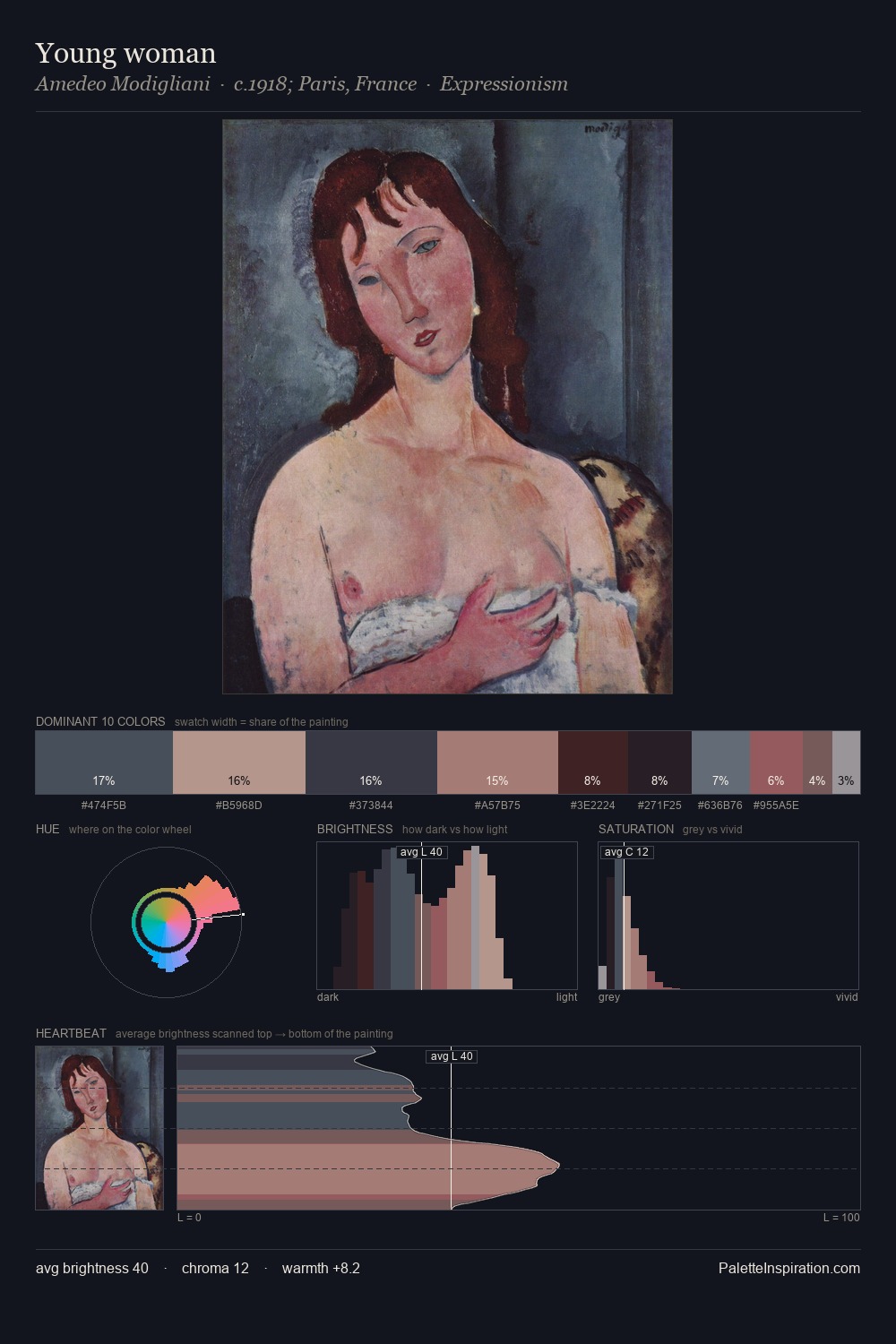Click the hue color wheel
The height and width of the screenshot is (1344, 896).
(x=167, y=921)
